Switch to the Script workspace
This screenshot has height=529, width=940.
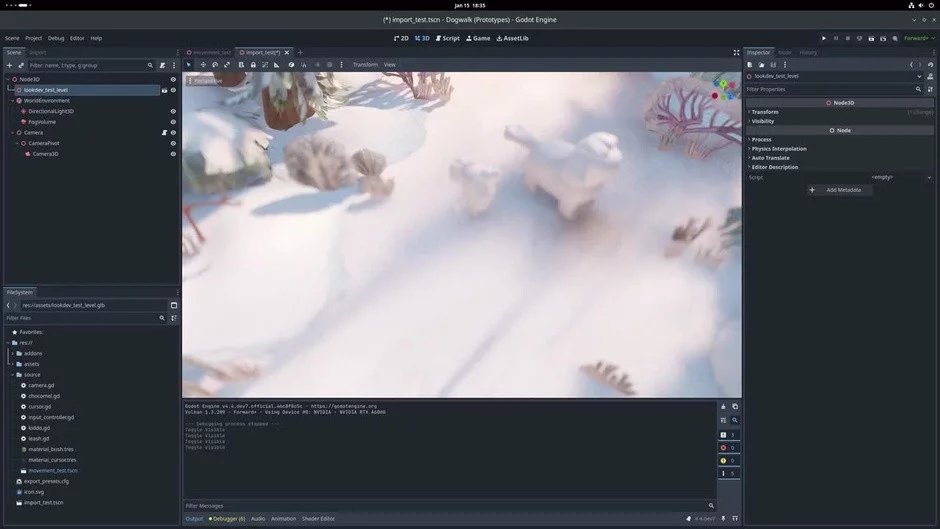(x=448, y=38)
